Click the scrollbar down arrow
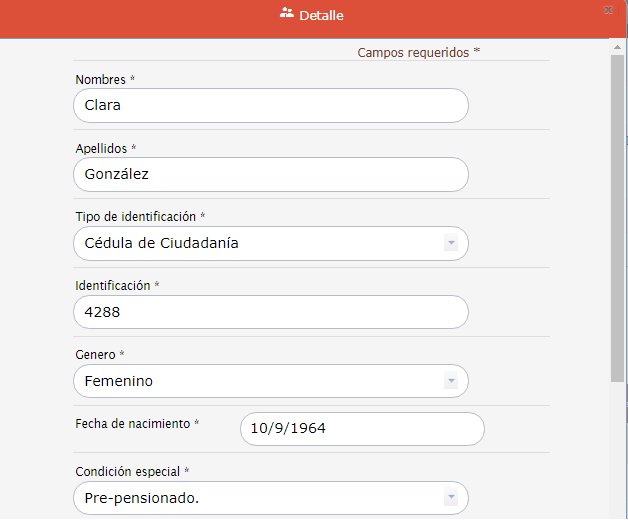The image size is (628, 520). [x=618, y=512]
